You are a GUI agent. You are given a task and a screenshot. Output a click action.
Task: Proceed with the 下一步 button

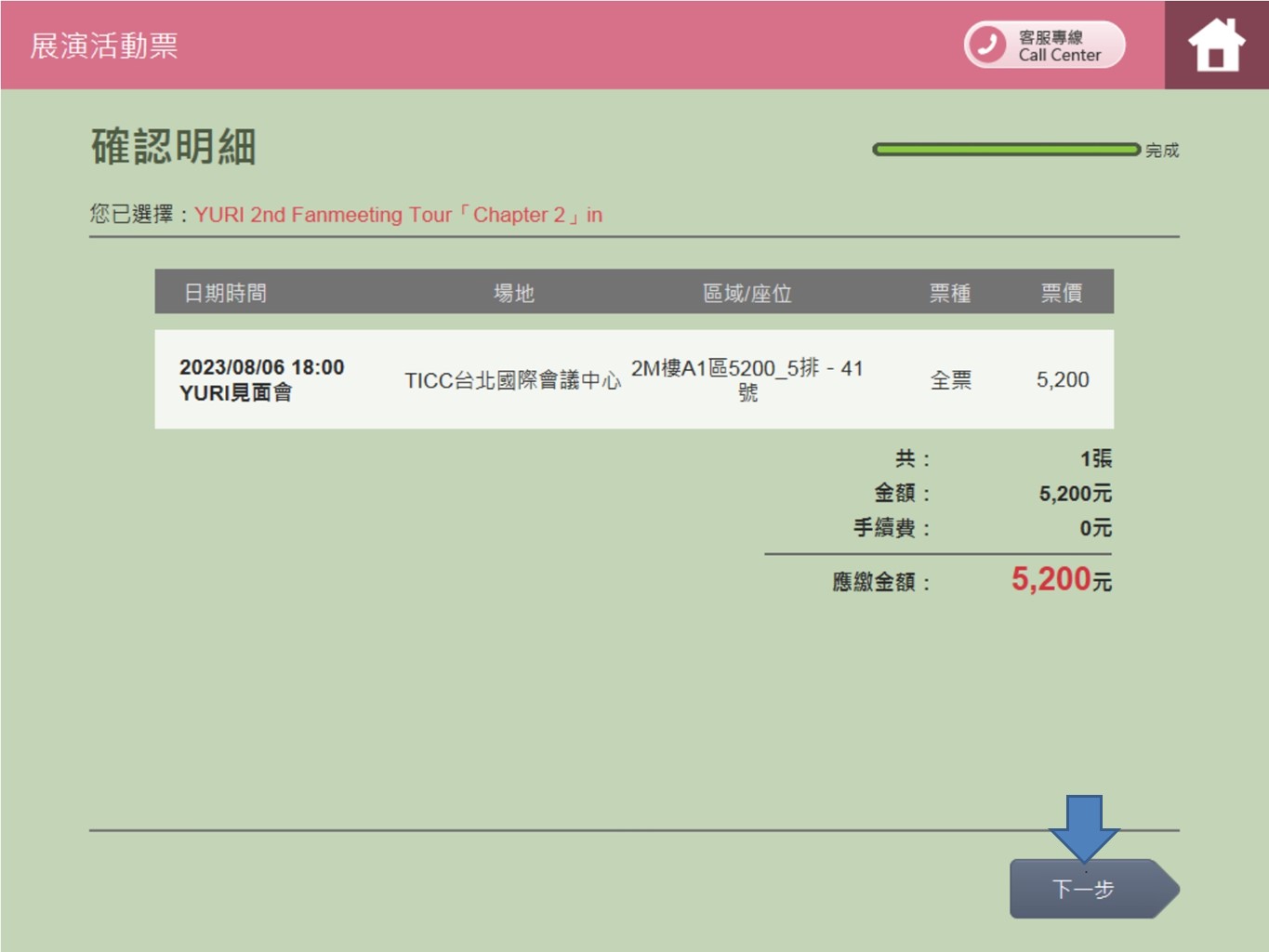1094,889
